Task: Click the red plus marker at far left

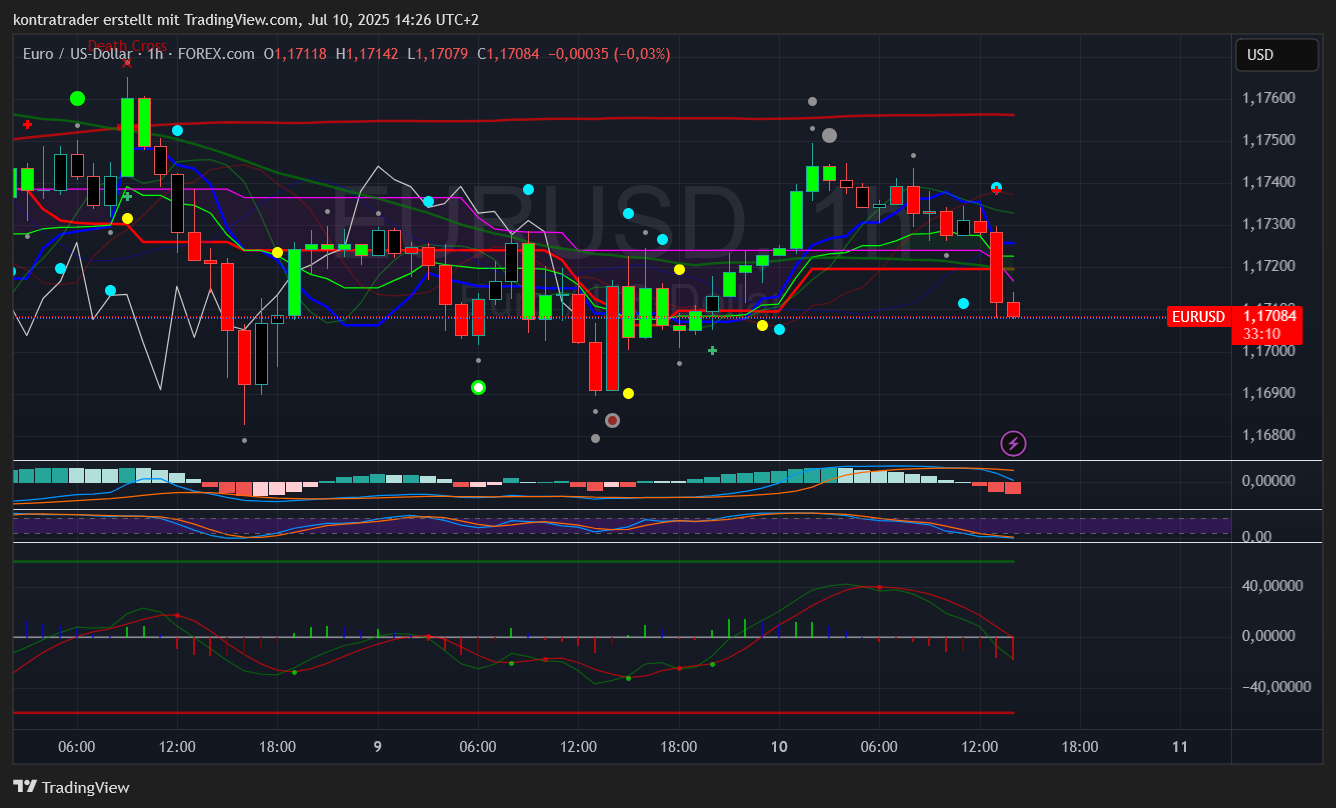Action: point(28,125)
